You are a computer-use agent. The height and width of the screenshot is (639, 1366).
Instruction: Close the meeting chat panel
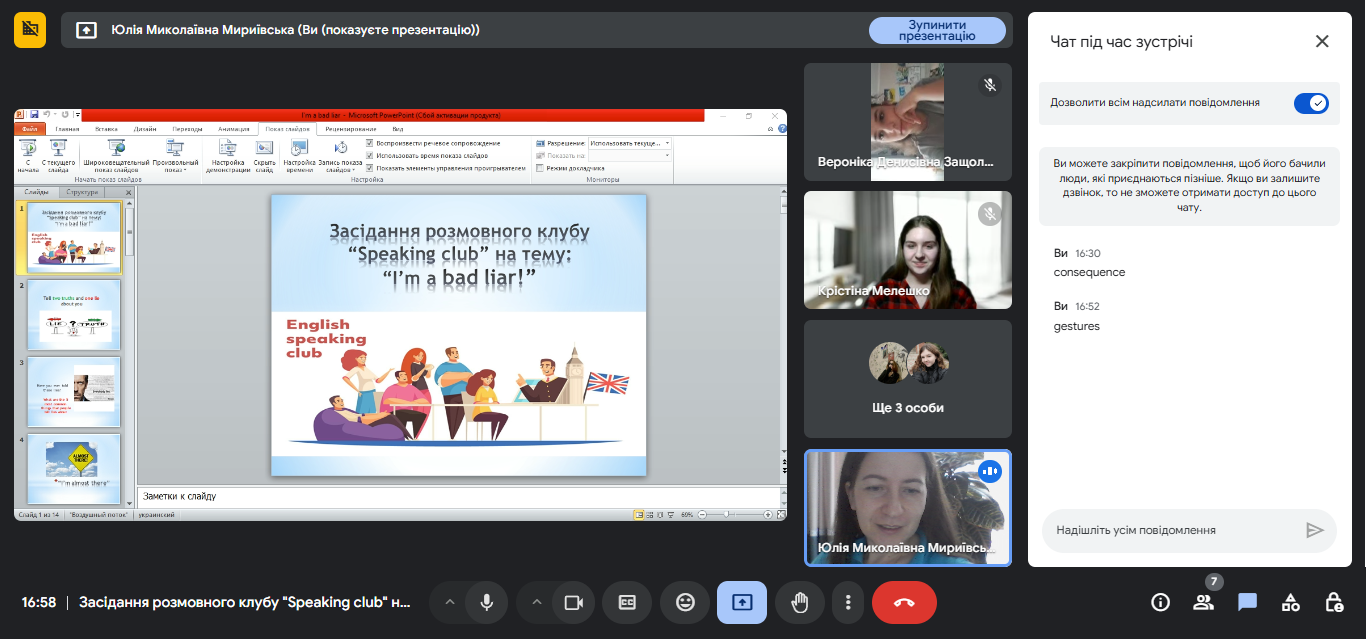(x=1322, y=41)
